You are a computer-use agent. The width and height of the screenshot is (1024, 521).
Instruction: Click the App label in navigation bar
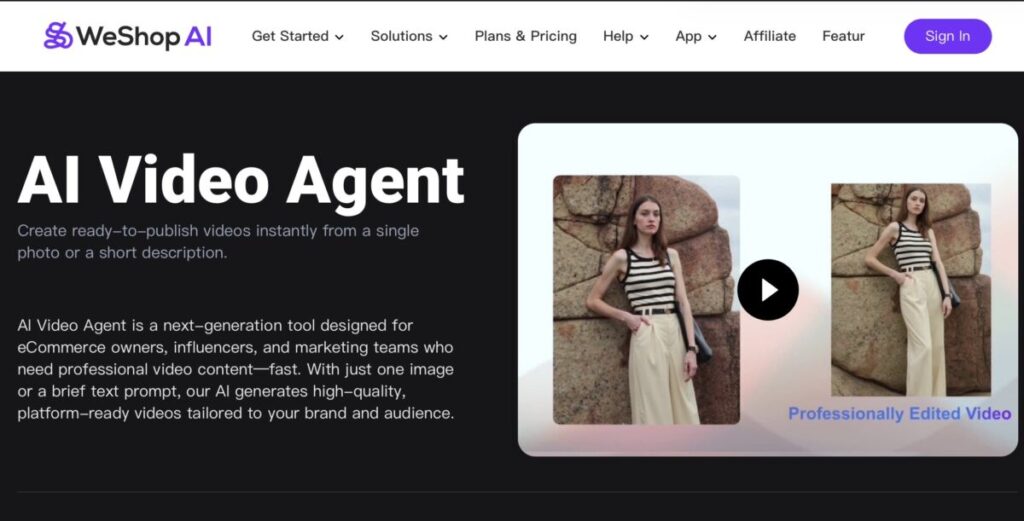(688, 36)
